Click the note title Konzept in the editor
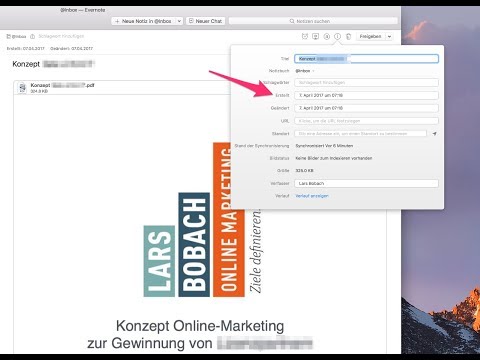This screenshot has height=360, width=480. [x=53, y=64]
